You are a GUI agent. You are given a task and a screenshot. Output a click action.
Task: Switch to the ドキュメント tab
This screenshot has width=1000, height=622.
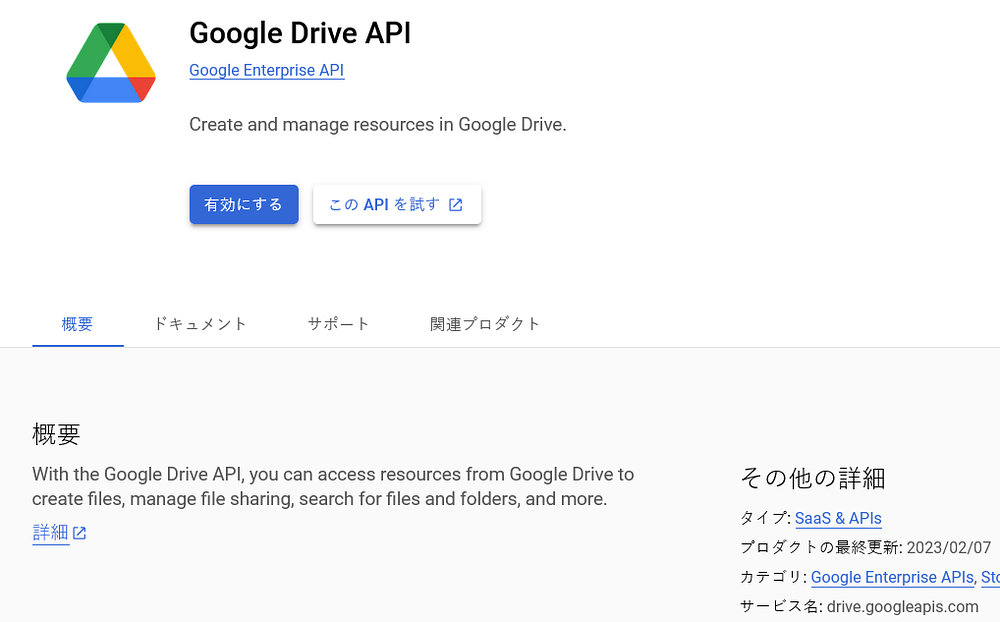(200, 324)
